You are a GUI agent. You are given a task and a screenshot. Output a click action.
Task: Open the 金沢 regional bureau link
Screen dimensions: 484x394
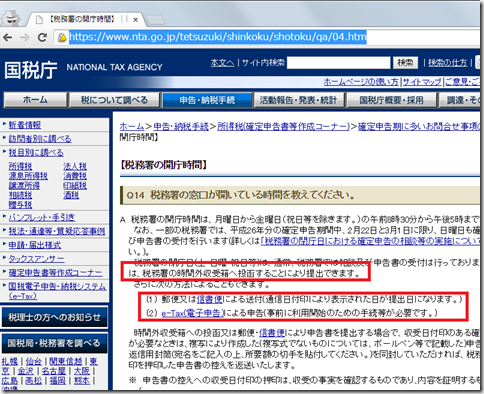click(x=25, y=371)
